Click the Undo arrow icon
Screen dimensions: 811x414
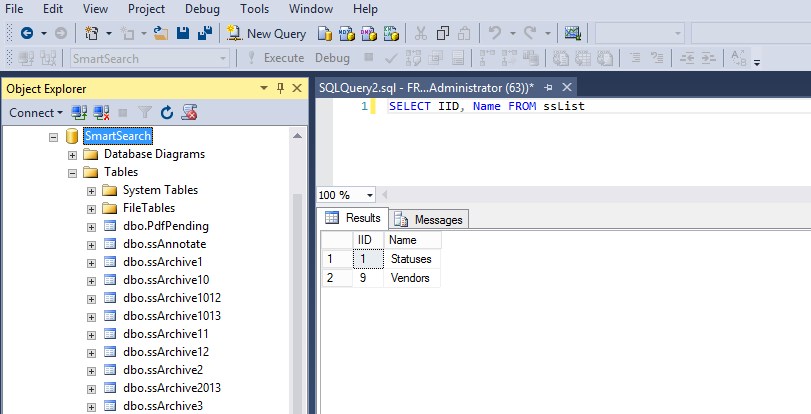click(494, 33)
